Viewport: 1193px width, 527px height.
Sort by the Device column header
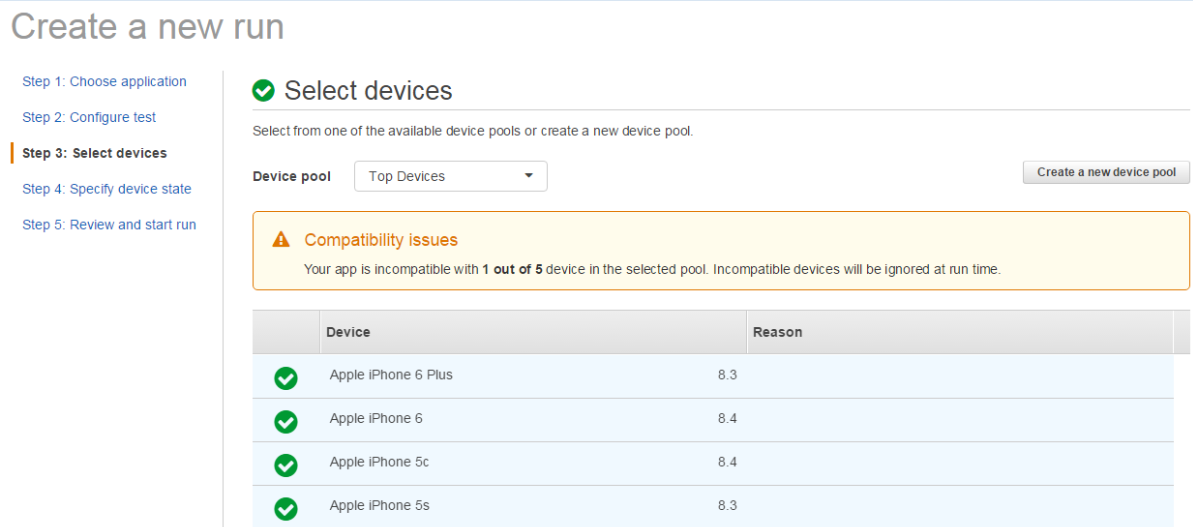point(533,332)
